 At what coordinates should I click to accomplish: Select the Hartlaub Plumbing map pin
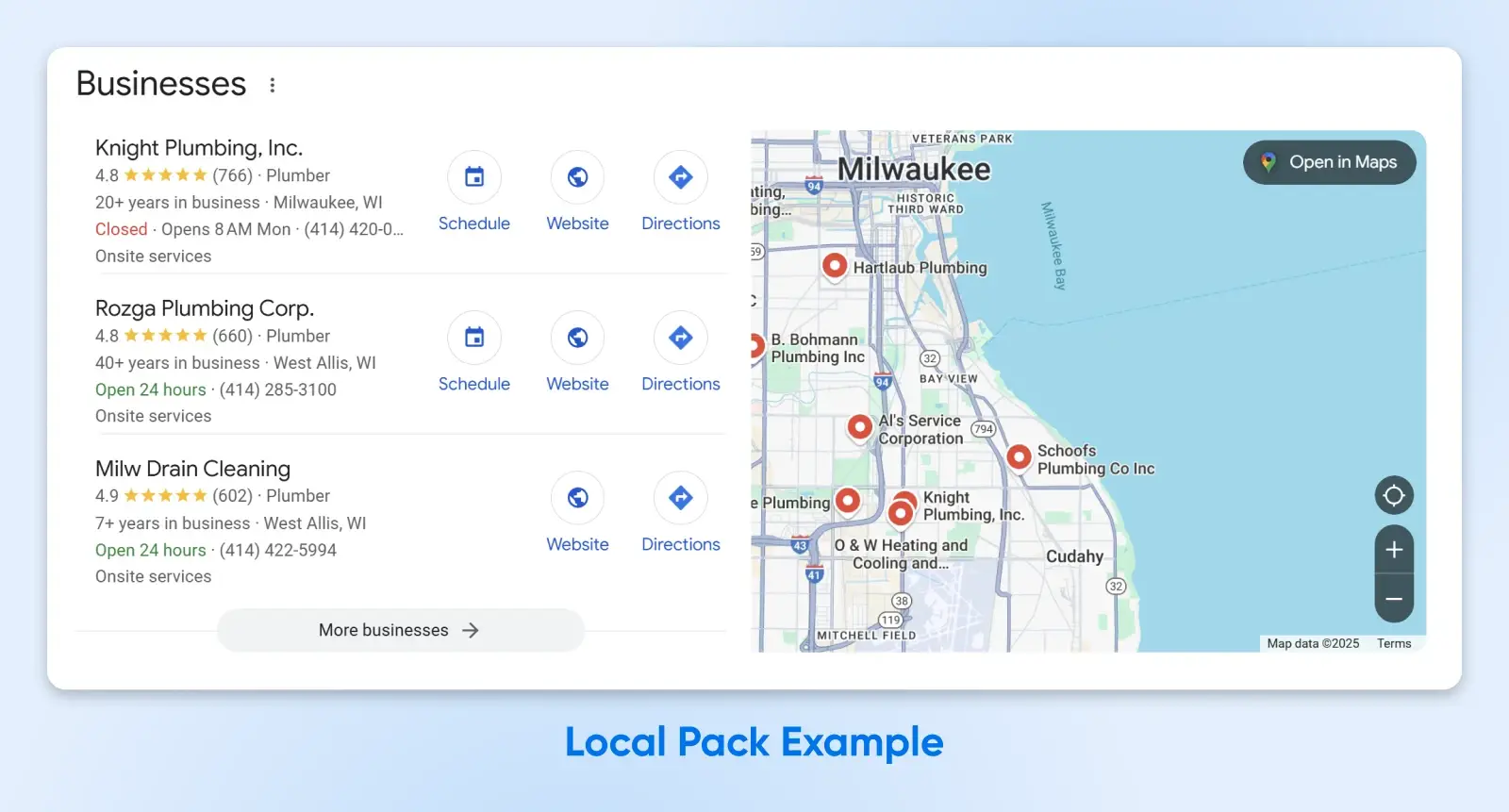(834, 266)
